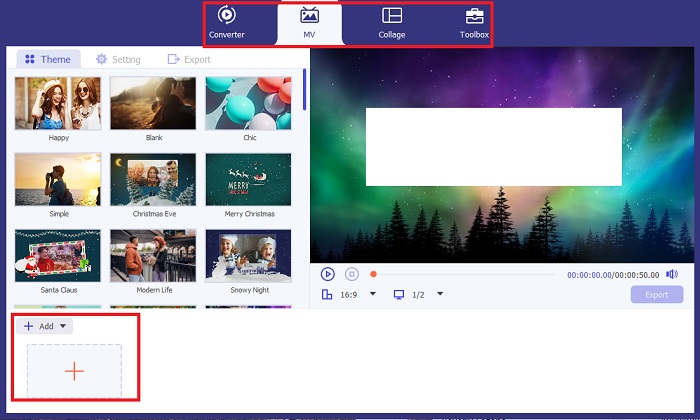Open the Collage tab
700x420 pixels.
pos(392,23)
